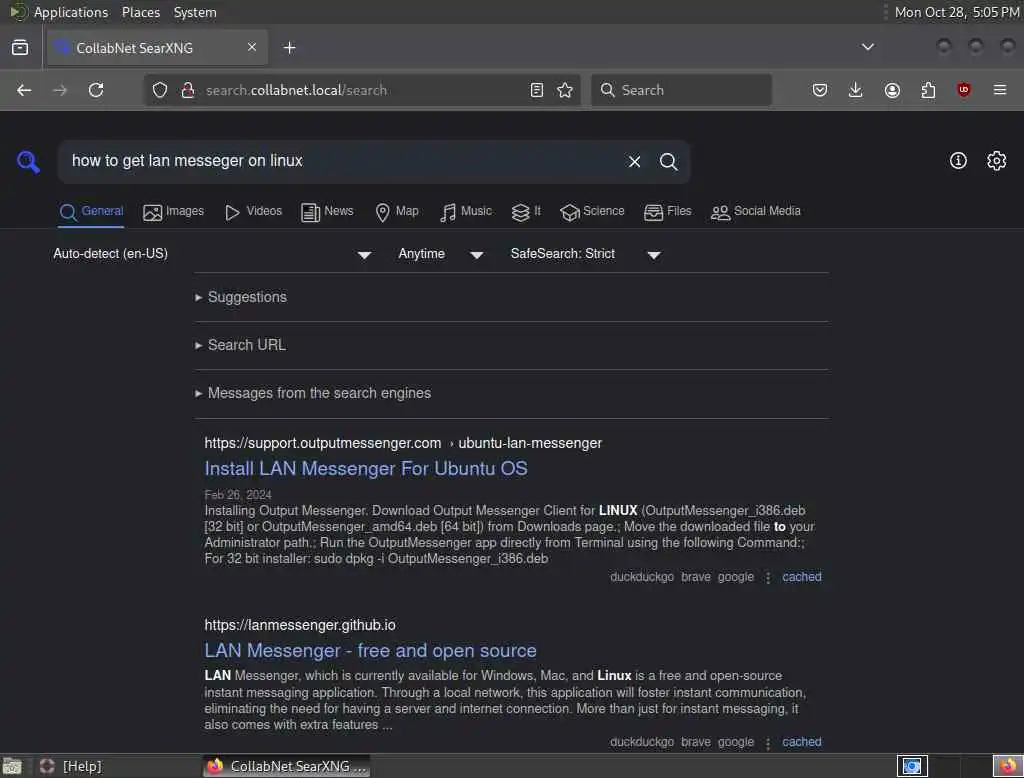Select CollabNet SearXNG taskbar window button
The image size is (1024, 778).
point(287,766)
